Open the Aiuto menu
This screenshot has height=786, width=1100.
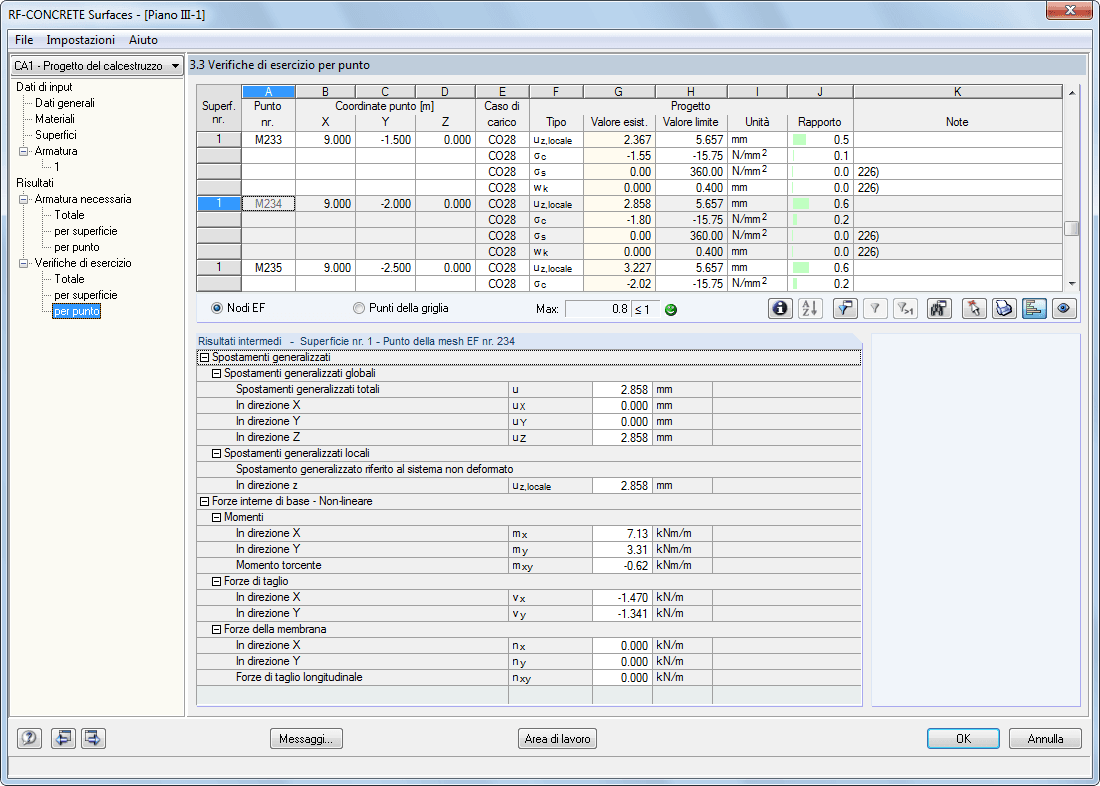(143, 40)
